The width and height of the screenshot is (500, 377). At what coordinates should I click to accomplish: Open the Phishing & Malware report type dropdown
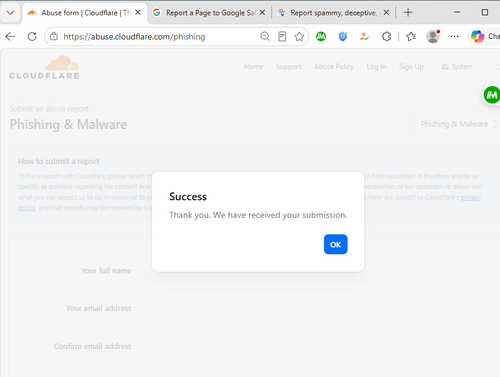[457, 124]
